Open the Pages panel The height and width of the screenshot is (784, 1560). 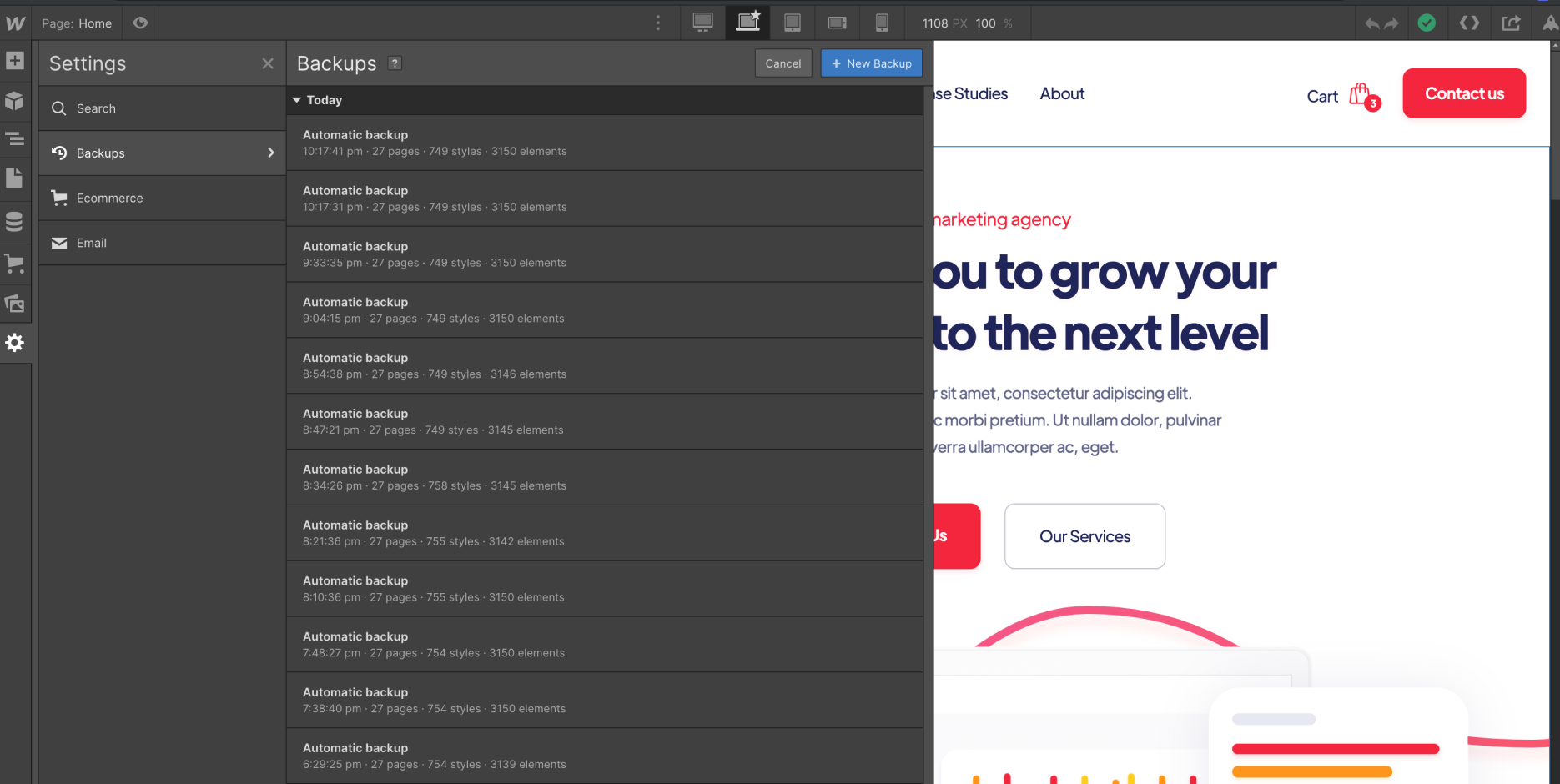pos(15,178)
